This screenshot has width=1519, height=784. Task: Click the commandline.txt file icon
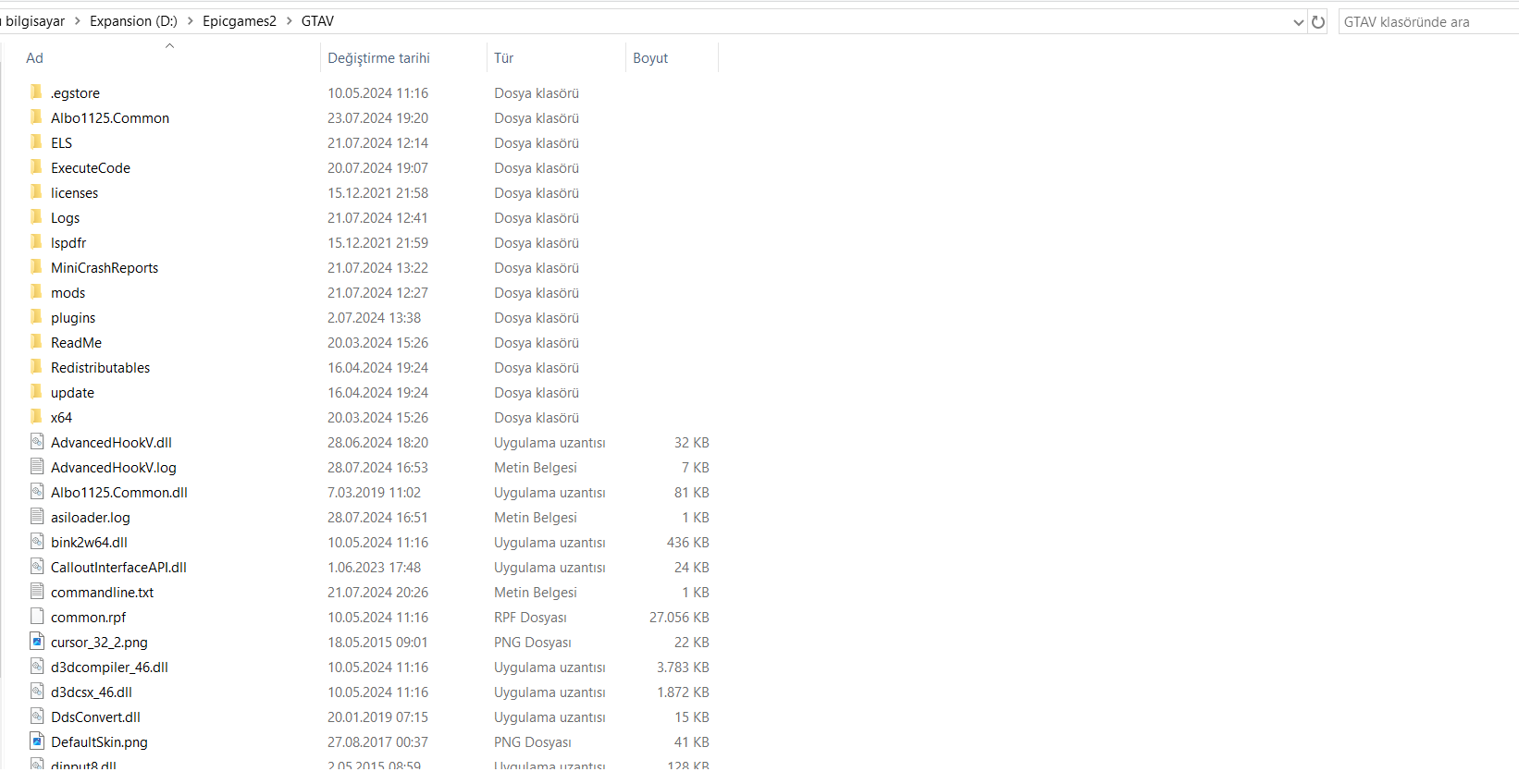(37, 591)
